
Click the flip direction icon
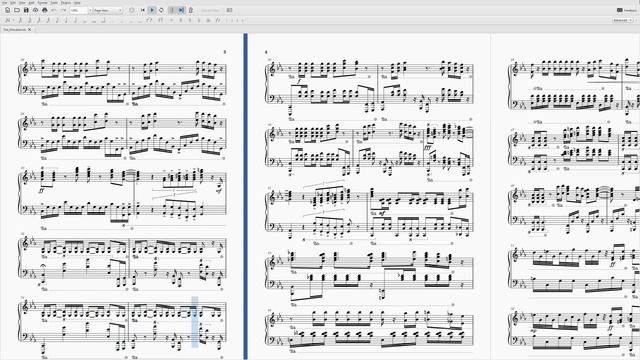(218, 20)
